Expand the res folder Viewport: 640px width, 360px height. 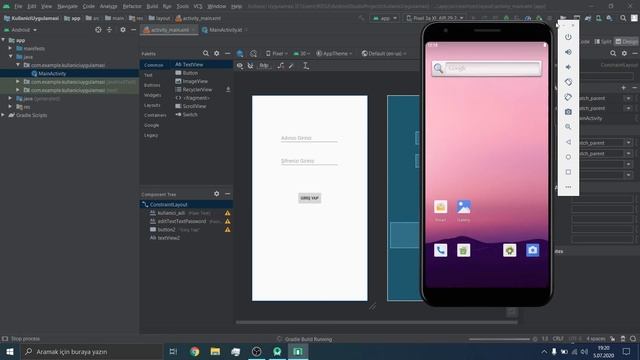click(10, 107)
